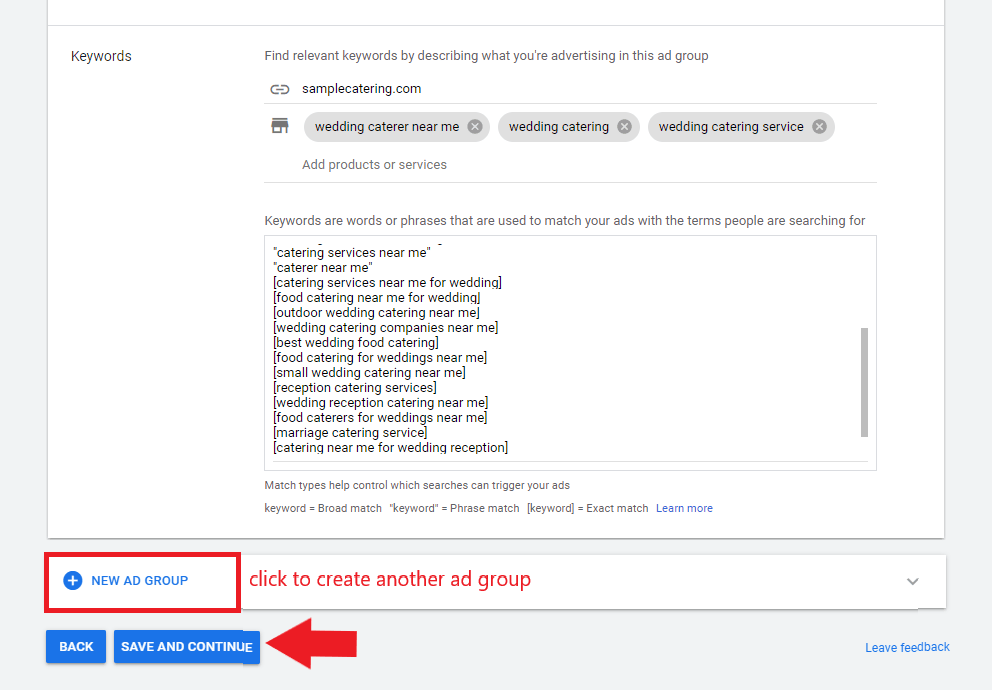Image resolution: width=992 pixels, height=690 pixels.
Task: Click SAVE AND CONTINUE
Action: click(x=186, y=646)
